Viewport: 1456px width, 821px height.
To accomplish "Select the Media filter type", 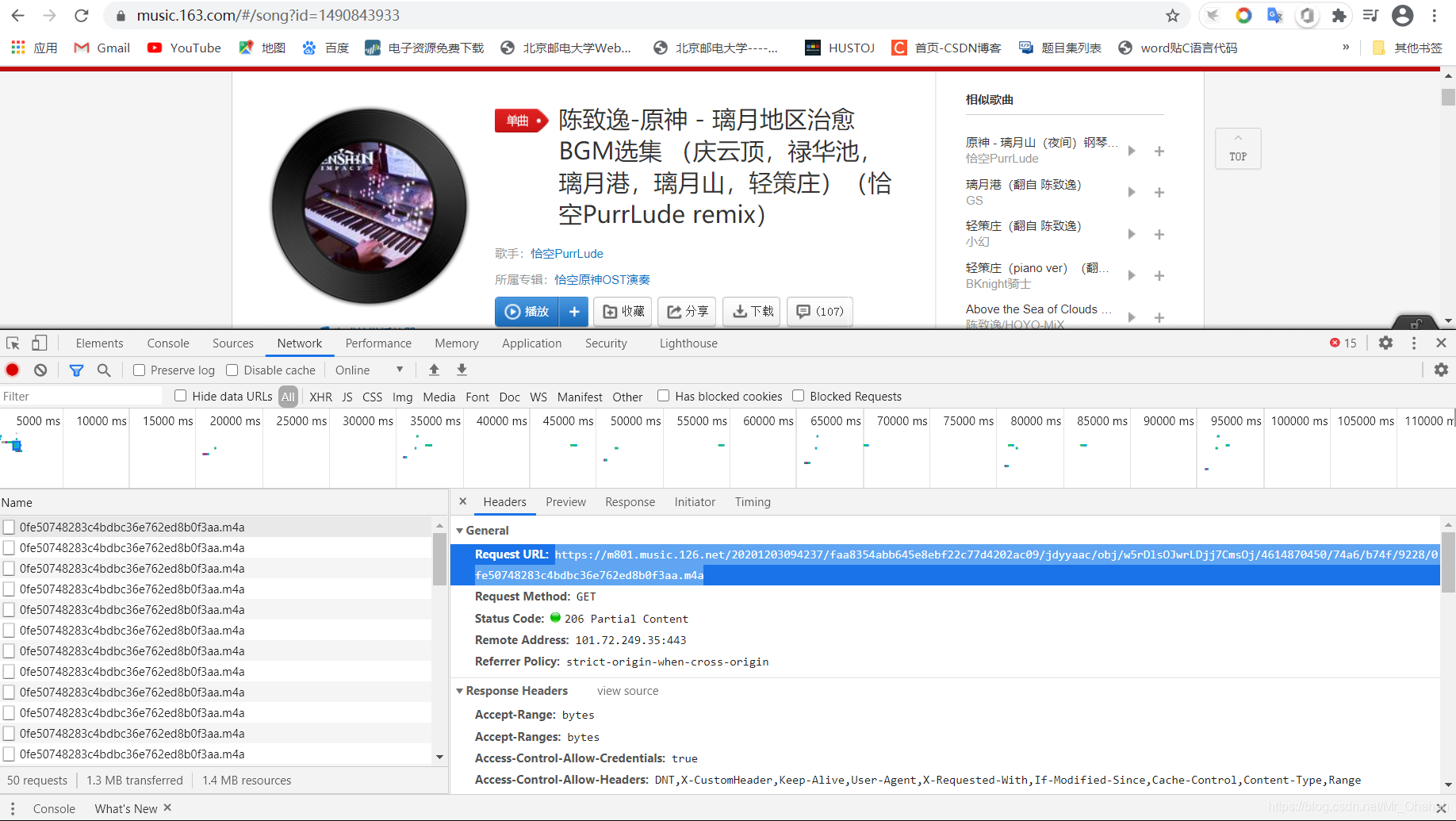I will pos(439,397).
